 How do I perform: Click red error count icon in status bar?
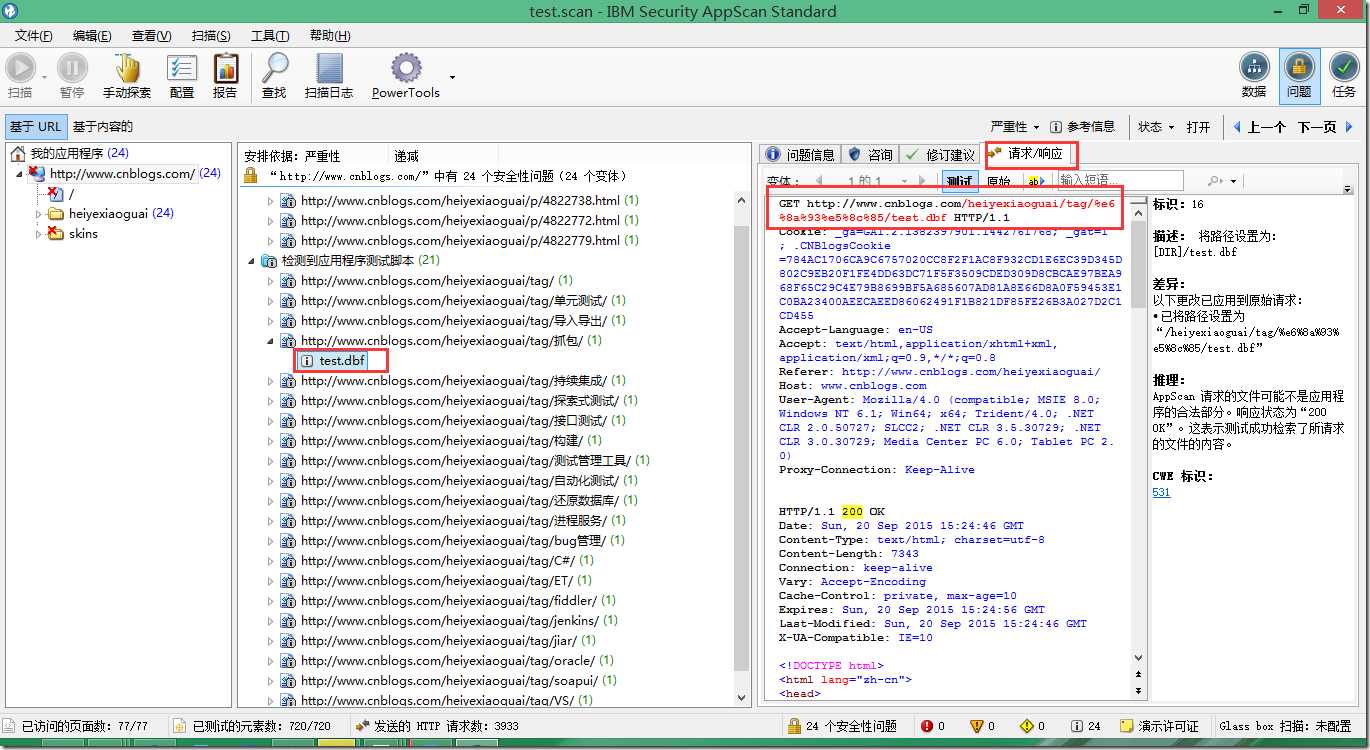point(927,726)
